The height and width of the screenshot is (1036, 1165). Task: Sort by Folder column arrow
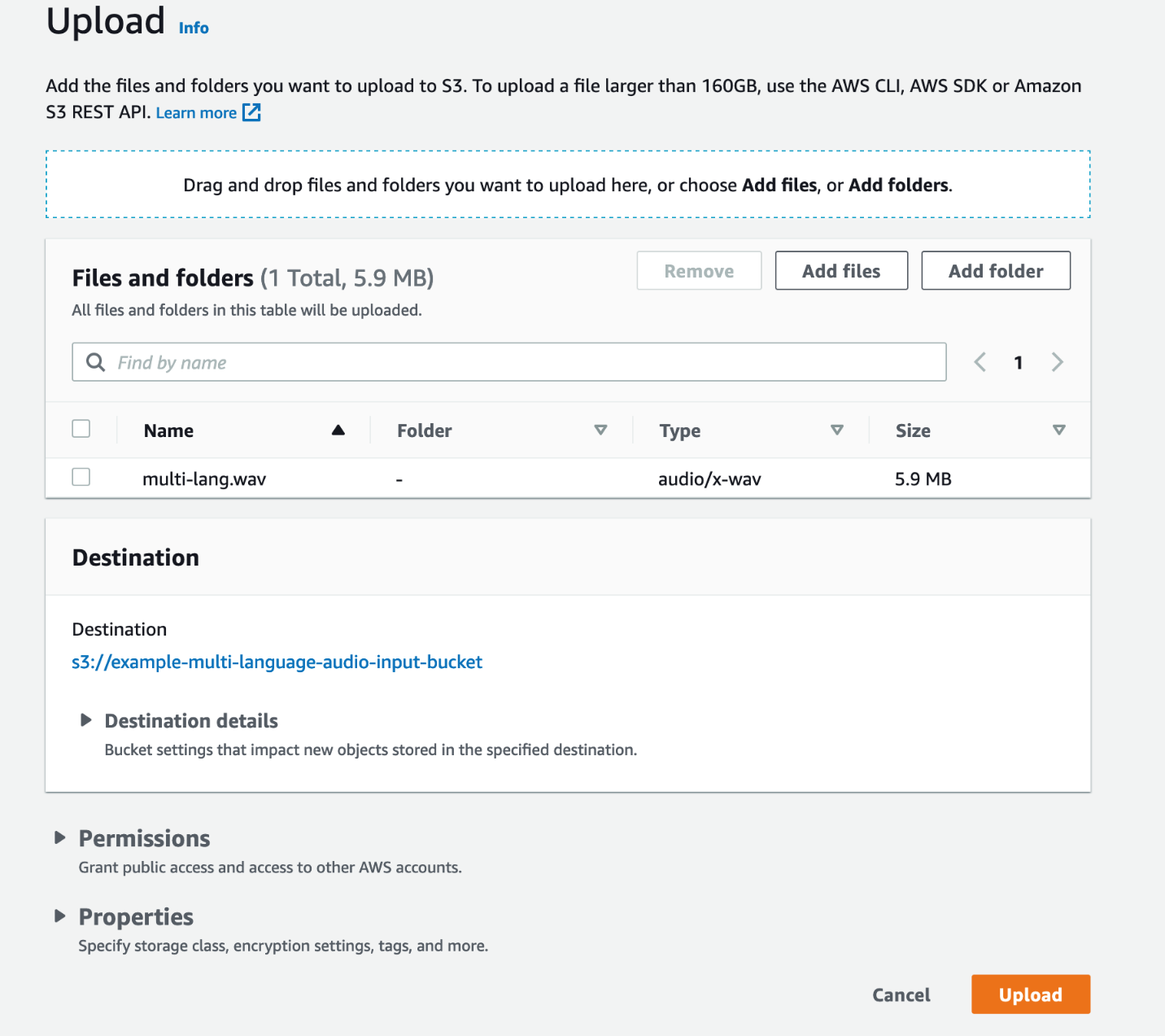(x=600, y=431)
